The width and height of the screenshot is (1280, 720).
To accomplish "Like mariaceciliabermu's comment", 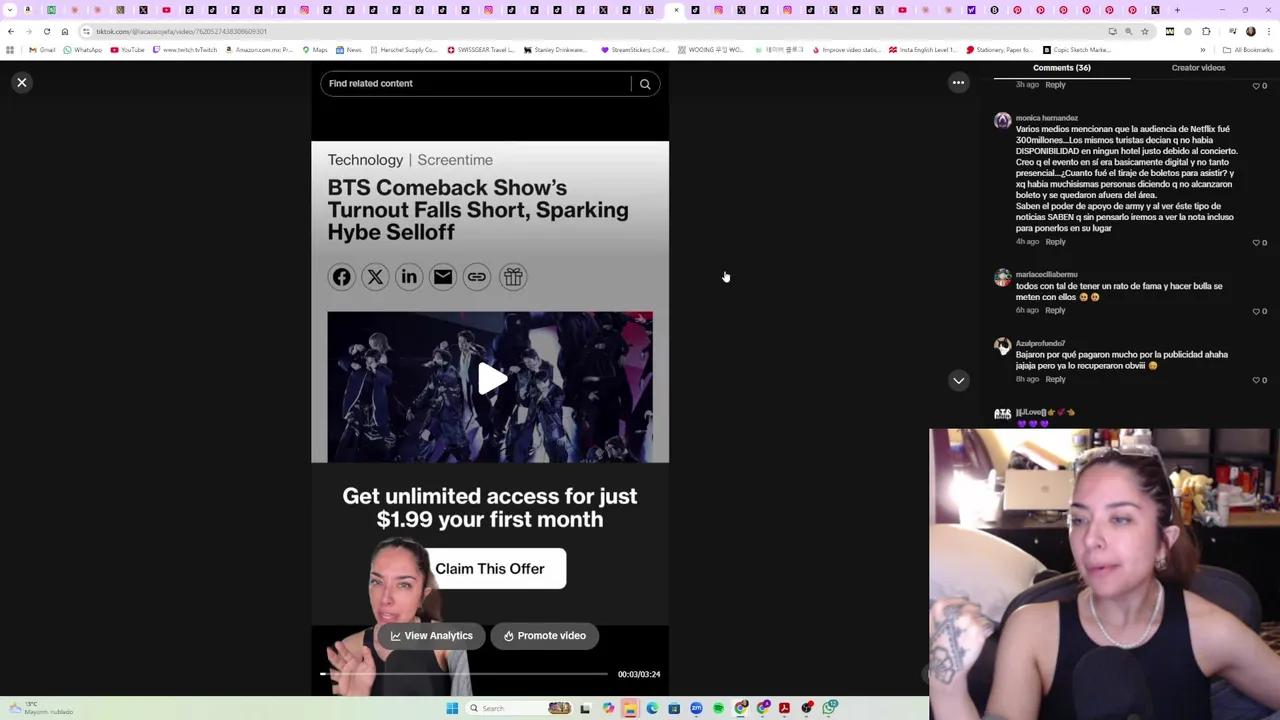I will [1257, 311].
